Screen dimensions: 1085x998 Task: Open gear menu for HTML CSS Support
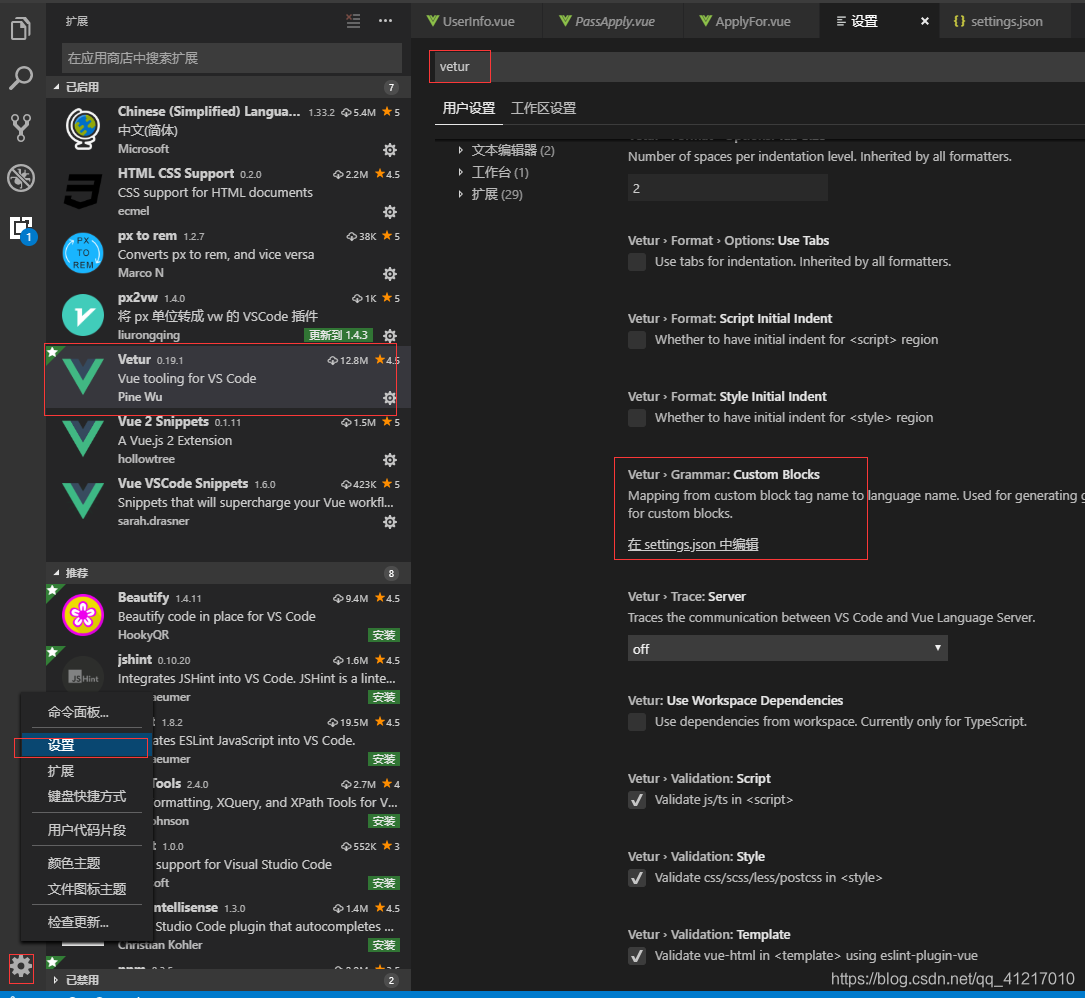pos(390,212)
